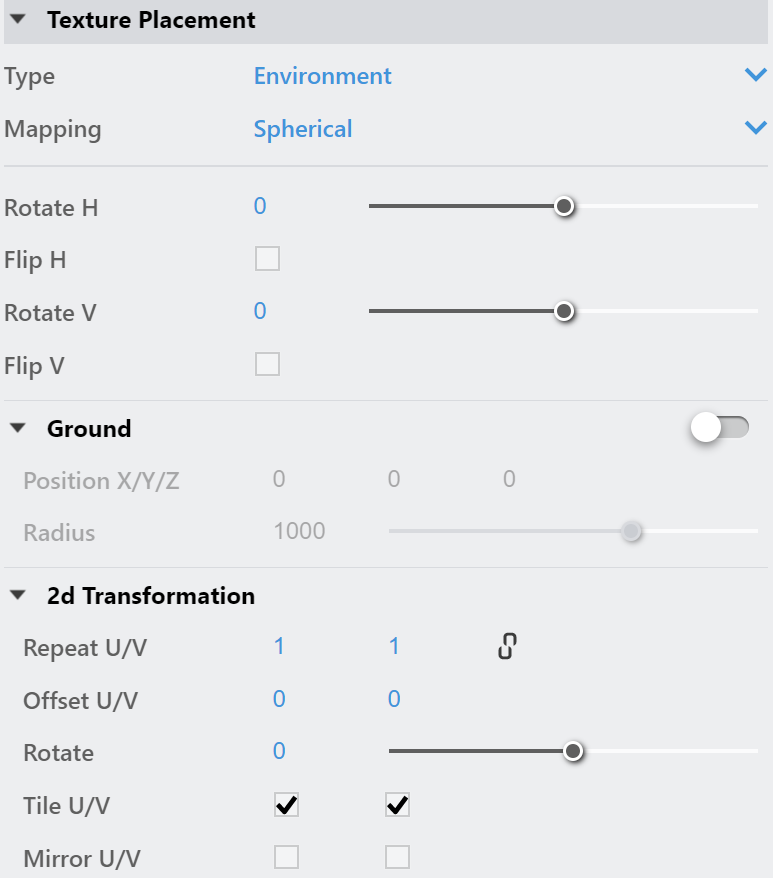Check the Mirror U checkbox
Viewport: 773px width, 878px height.
pyautogui.click(x=286, y=857)
